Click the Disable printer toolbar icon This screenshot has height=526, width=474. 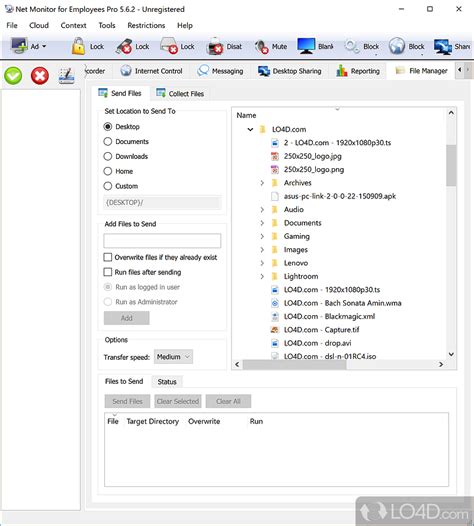(x=215, y=46)
